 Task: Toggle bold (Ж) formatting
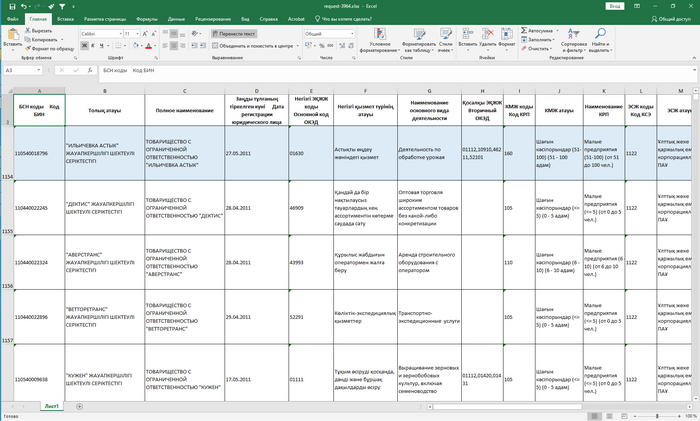(x=84, y=46)
